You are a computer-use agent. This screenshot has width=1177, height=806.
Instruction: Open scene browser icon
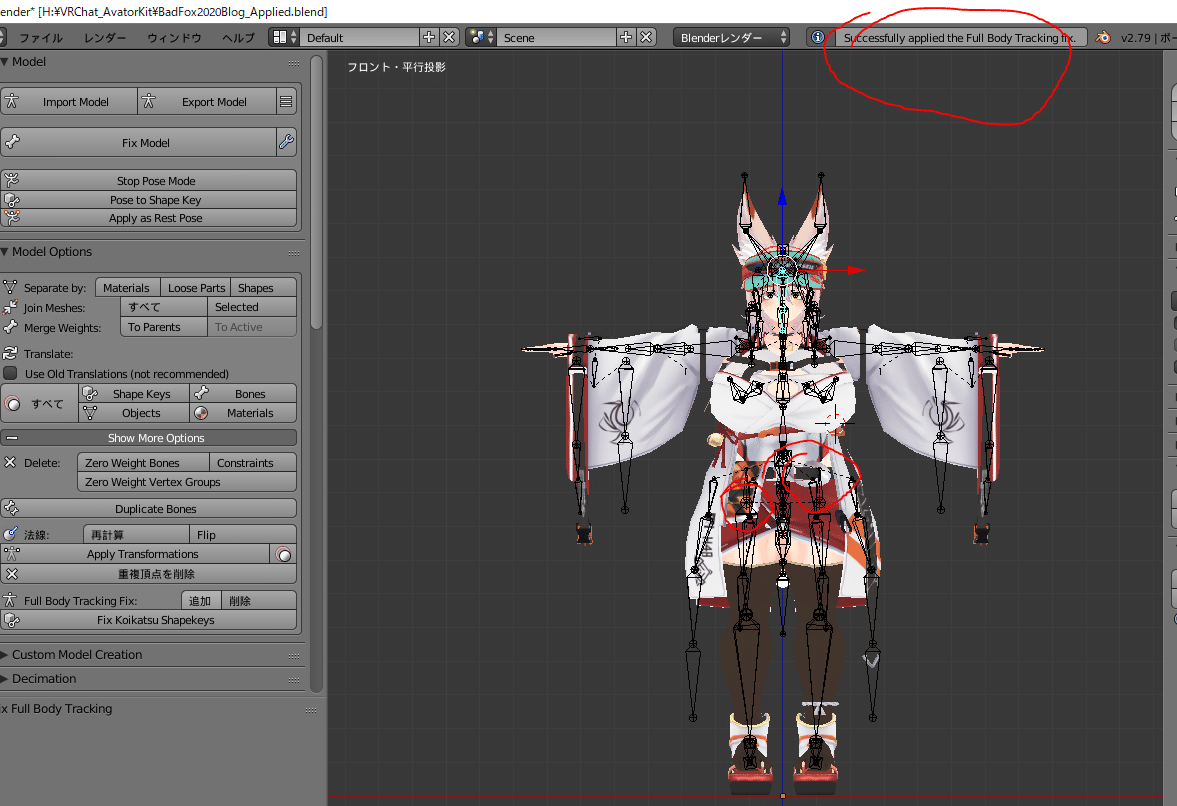coord(480,38)
